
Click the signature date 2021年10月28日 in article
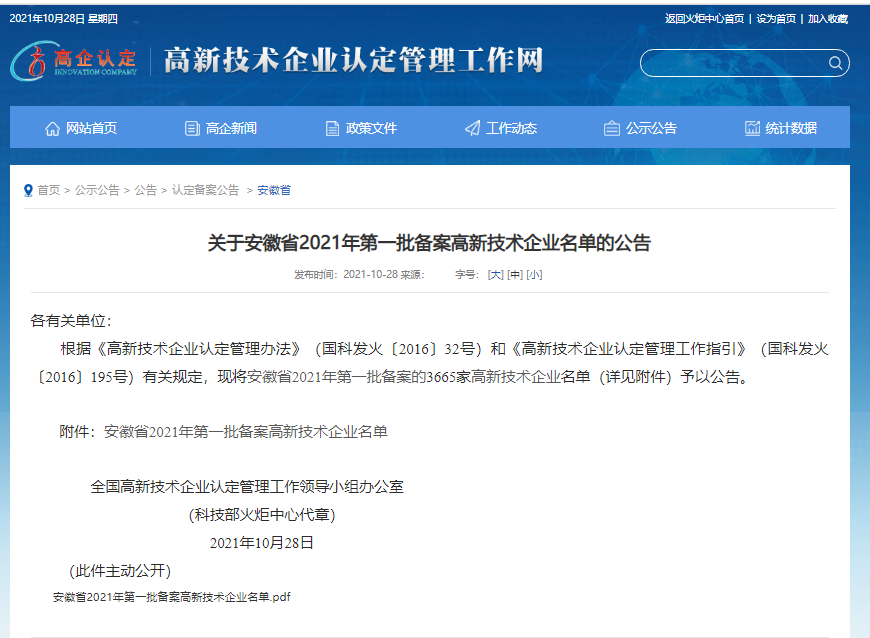coord(262,543)
